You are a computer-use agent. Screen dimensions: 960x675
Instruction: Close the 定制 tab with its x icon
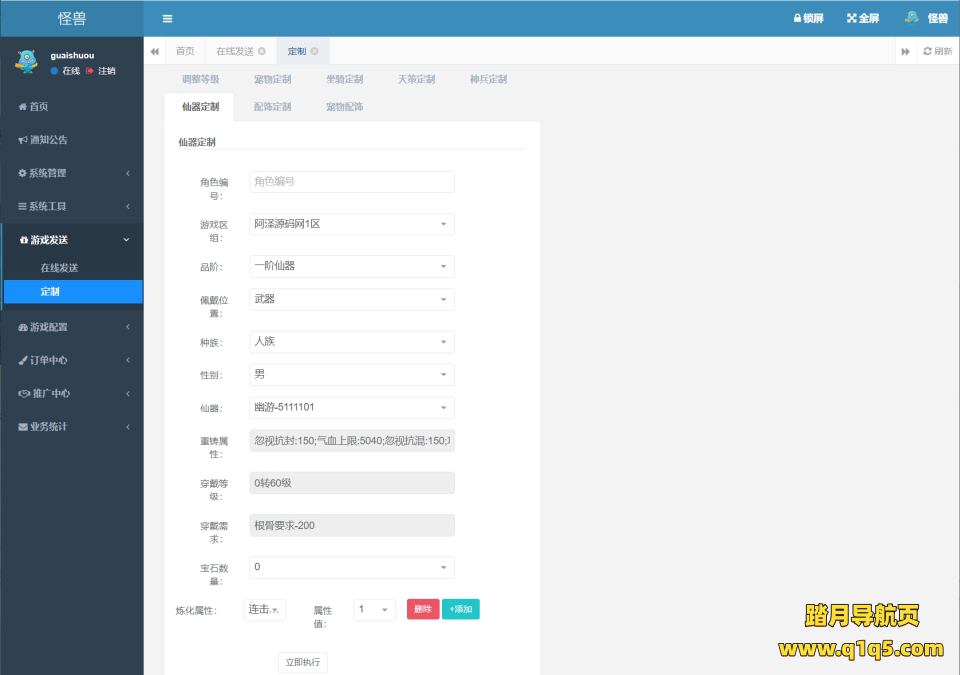coord(314,51)
